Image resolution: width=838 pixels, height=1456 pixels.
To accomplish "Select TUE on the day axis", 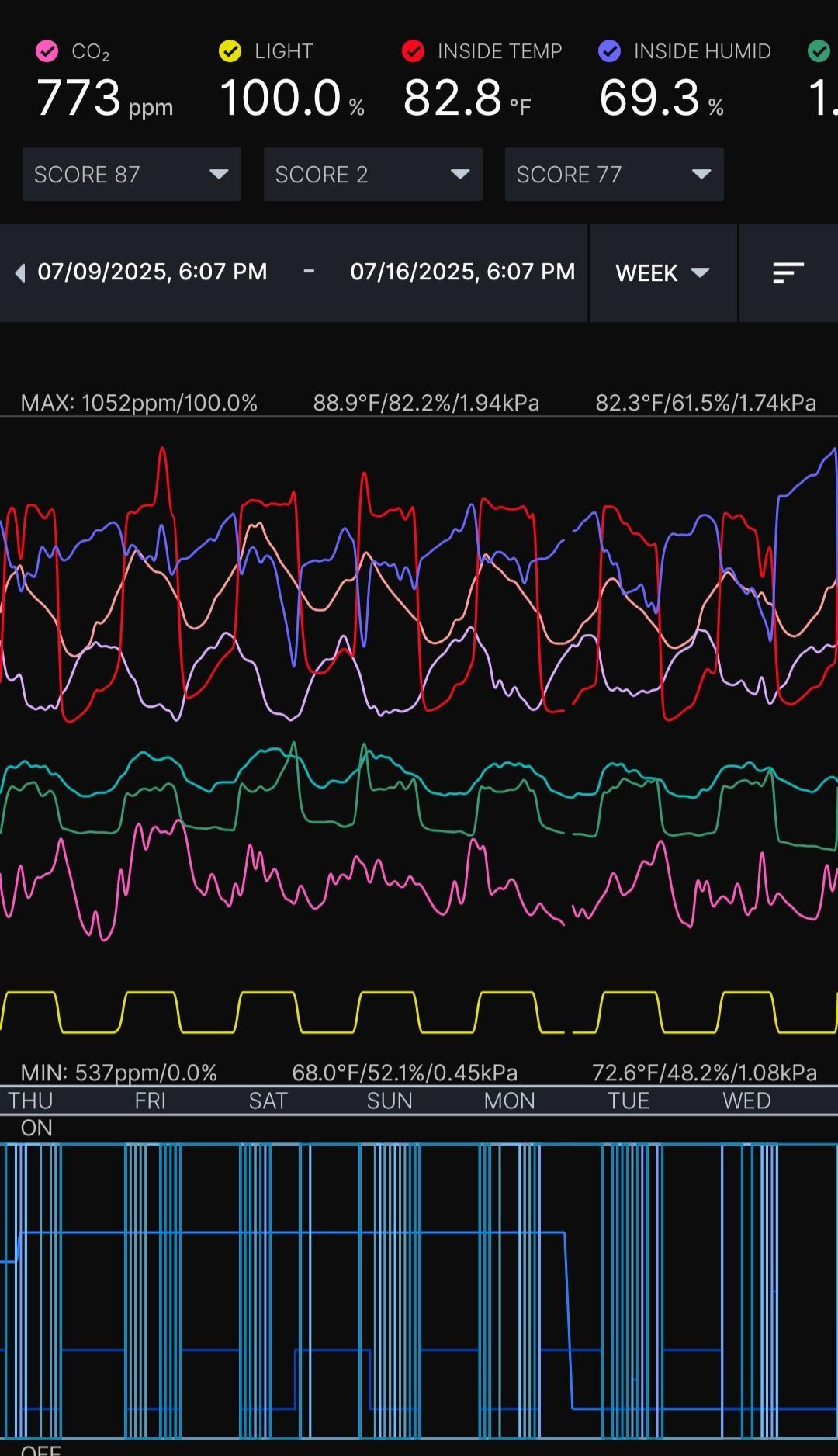I will [x=628, y=1101].
